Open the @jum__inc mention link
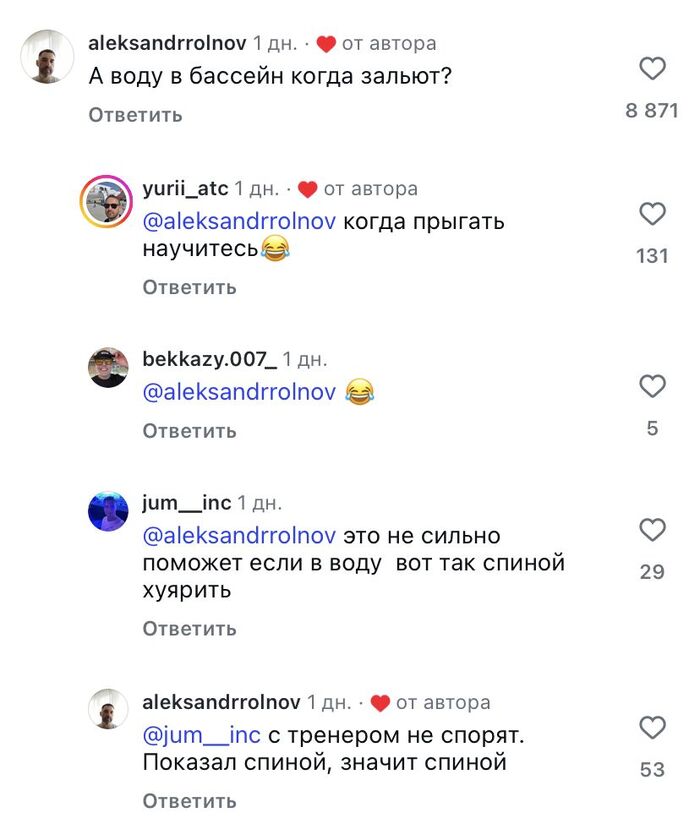The height and width of the screenshot is (840, 700). click(x=202, y=736)
